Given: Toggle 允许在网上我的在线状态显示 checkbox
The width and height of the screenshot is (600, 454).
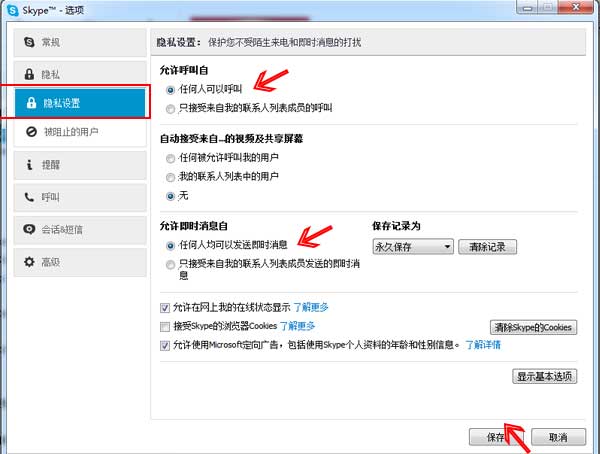Looking at the screenshot, I should pyautogui.click(x=165, y=308).
